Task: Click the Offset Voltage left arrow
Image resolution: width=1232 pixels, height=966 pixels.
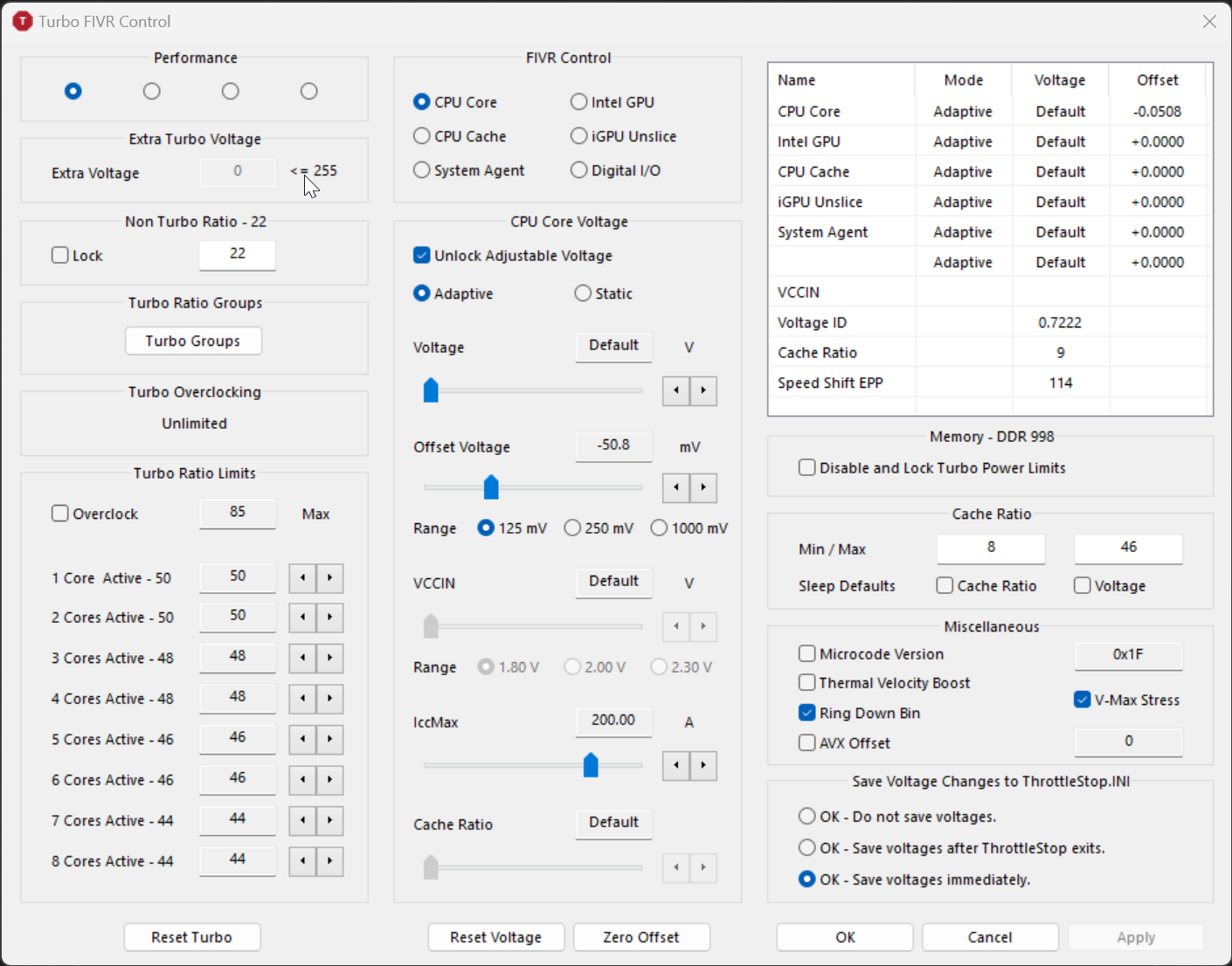Action: [x=676, y=487]
